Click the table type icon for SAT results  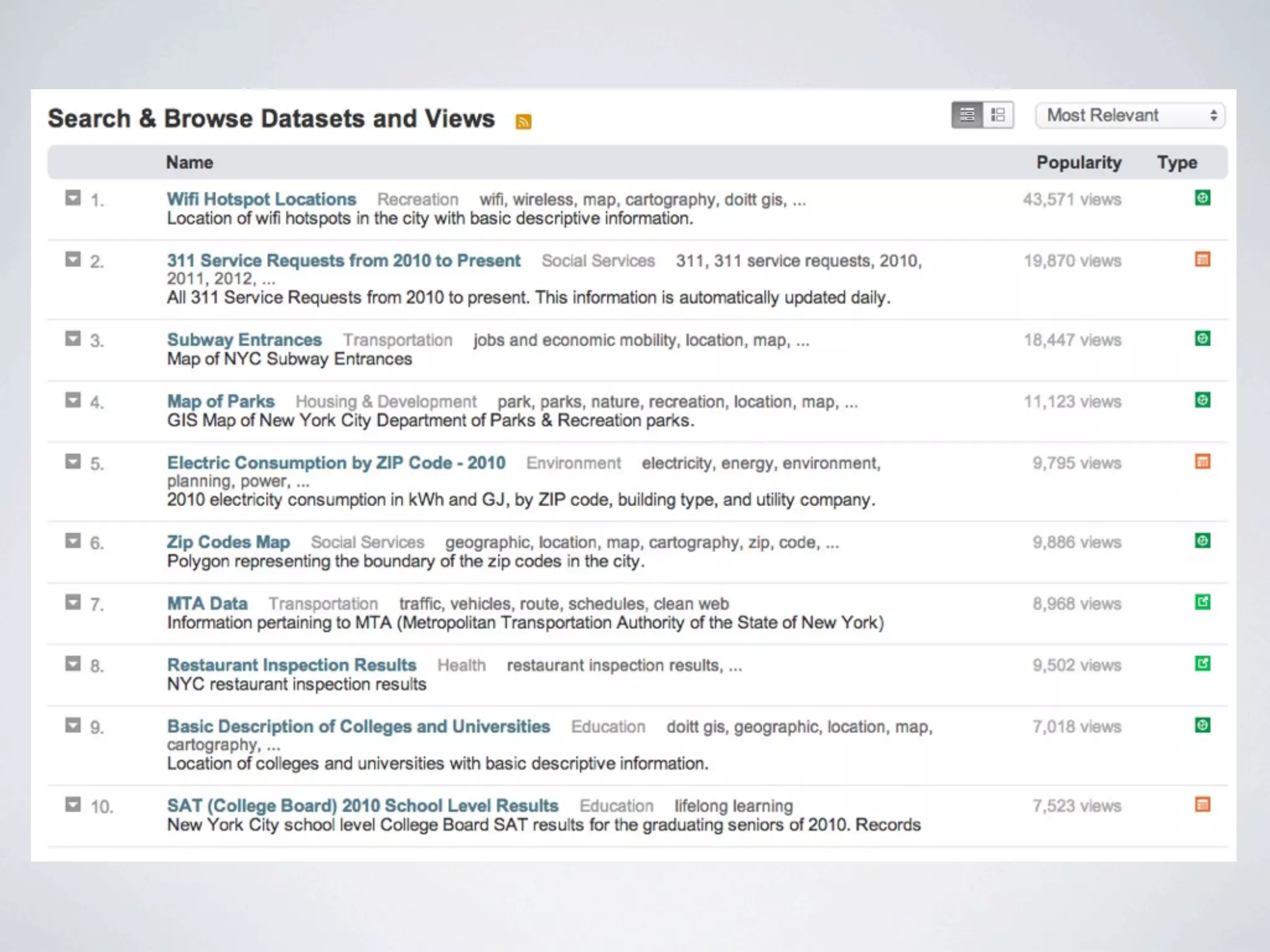pos(1202,805)
